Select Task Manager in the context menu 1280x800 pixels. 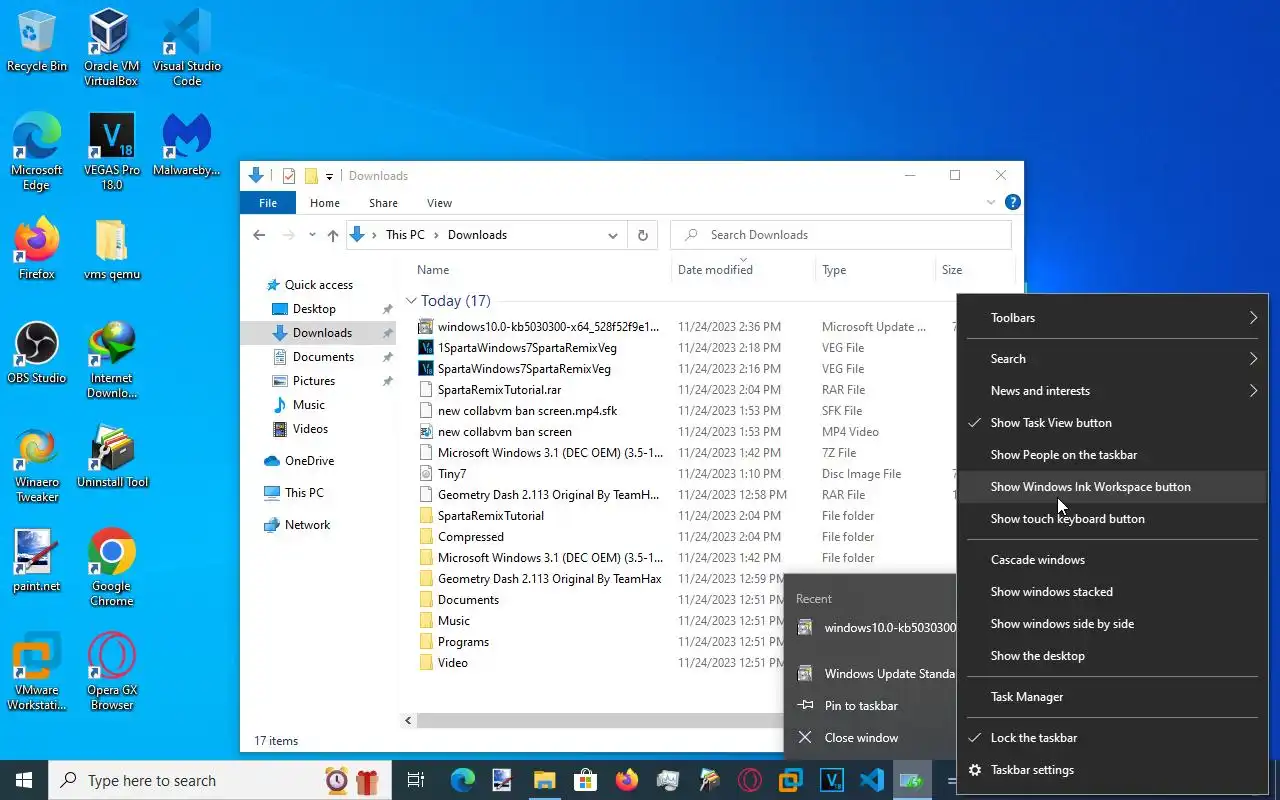[1111, 697]
